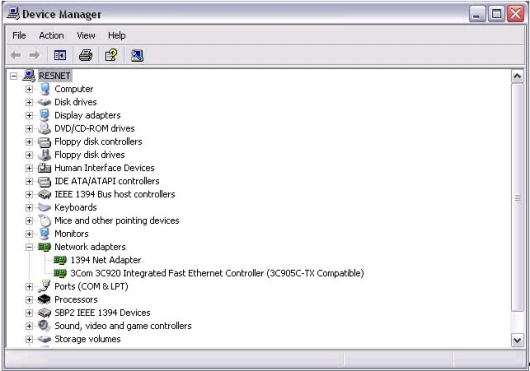
Task: Click the Display adapters icon
Action: pyautogui.click(x=44, y=115)
